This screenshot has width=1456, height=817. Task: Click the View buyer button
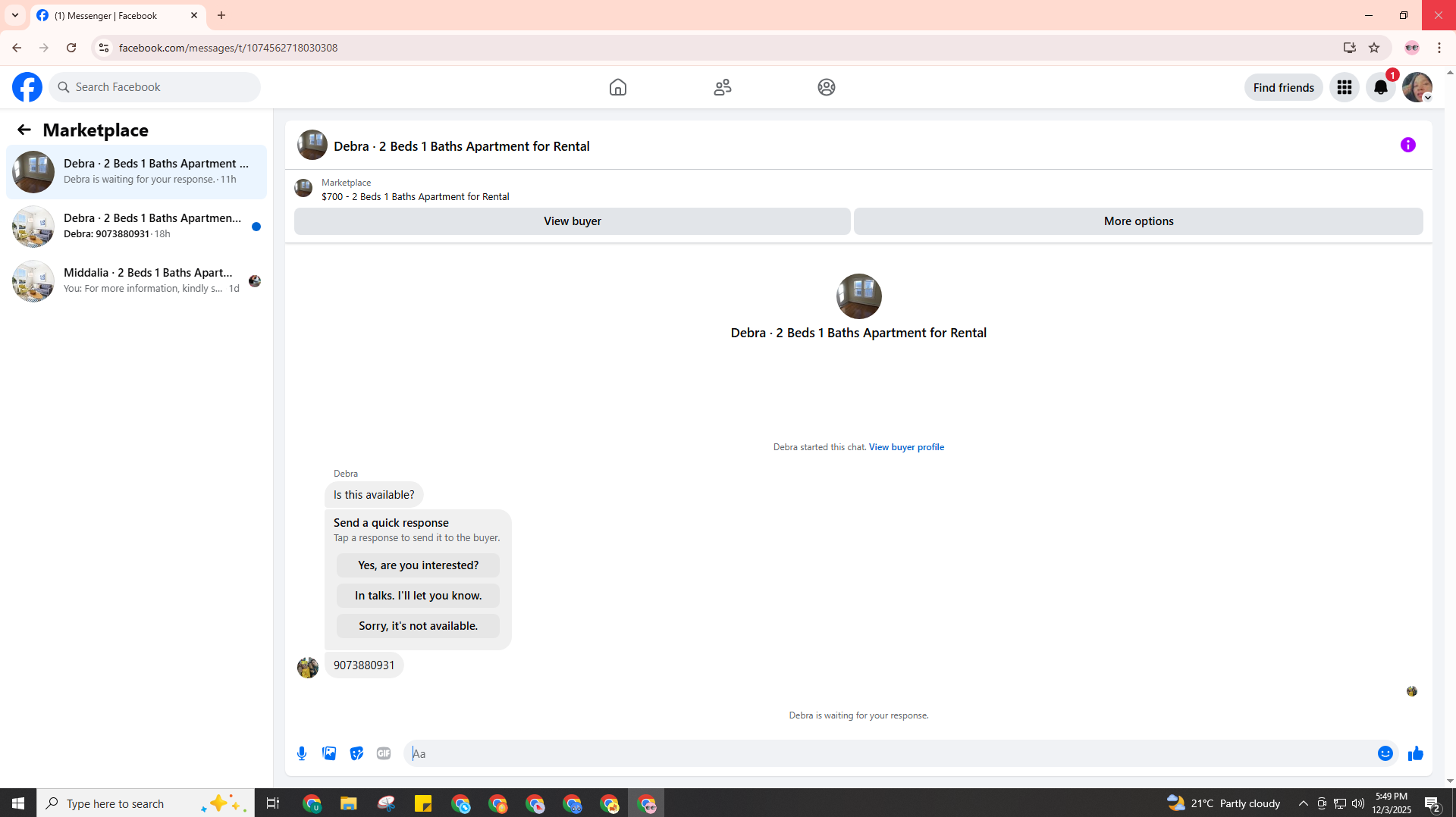click(573, 221)
